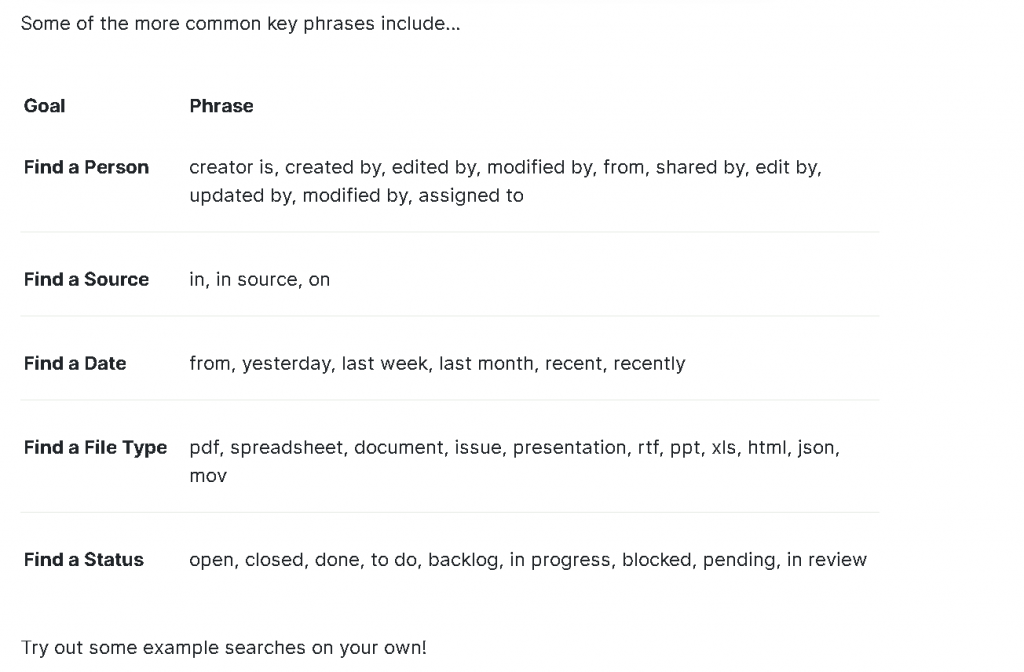Select the Find a Person row label
This screenshot has height=672, width=1024.
pyautogui.click(x=86, y=167)
